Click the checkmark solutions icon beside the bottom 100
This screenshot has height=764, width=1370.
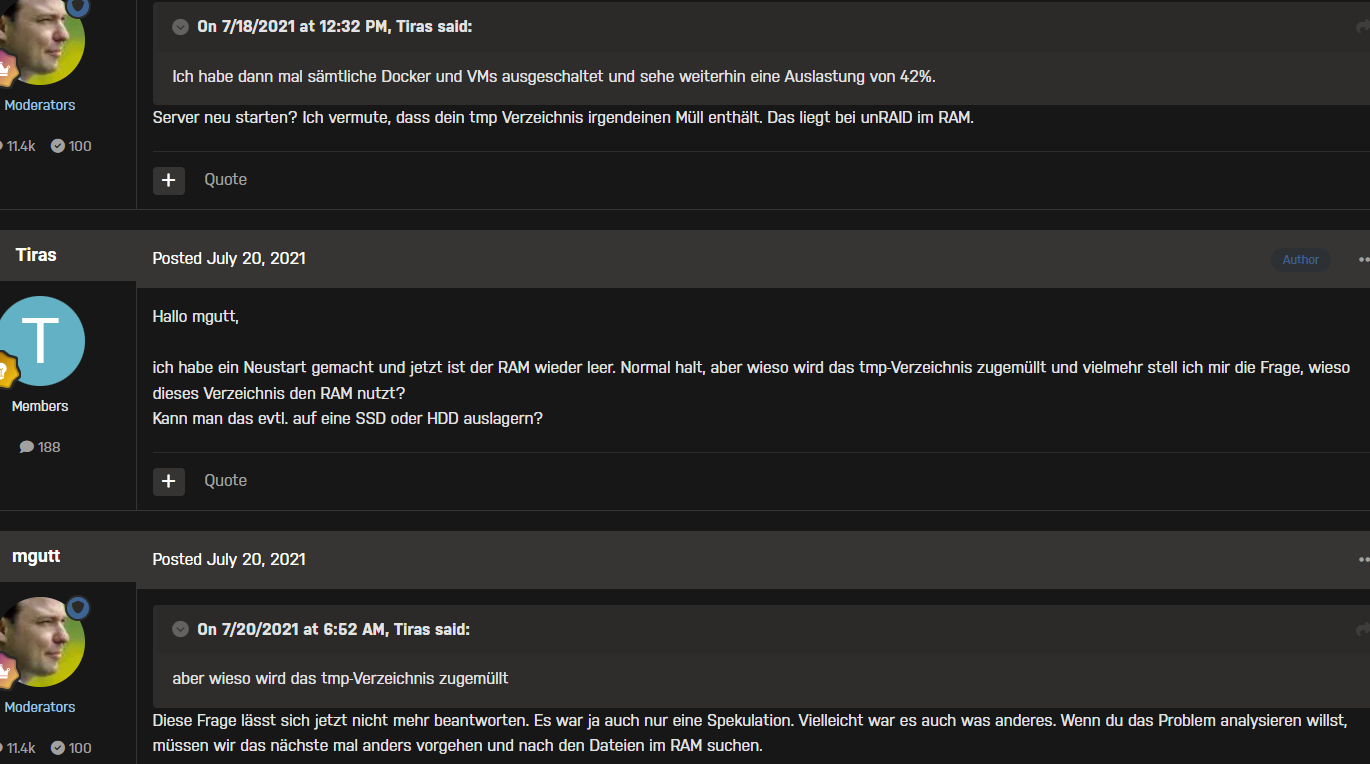tap(58, 748)
